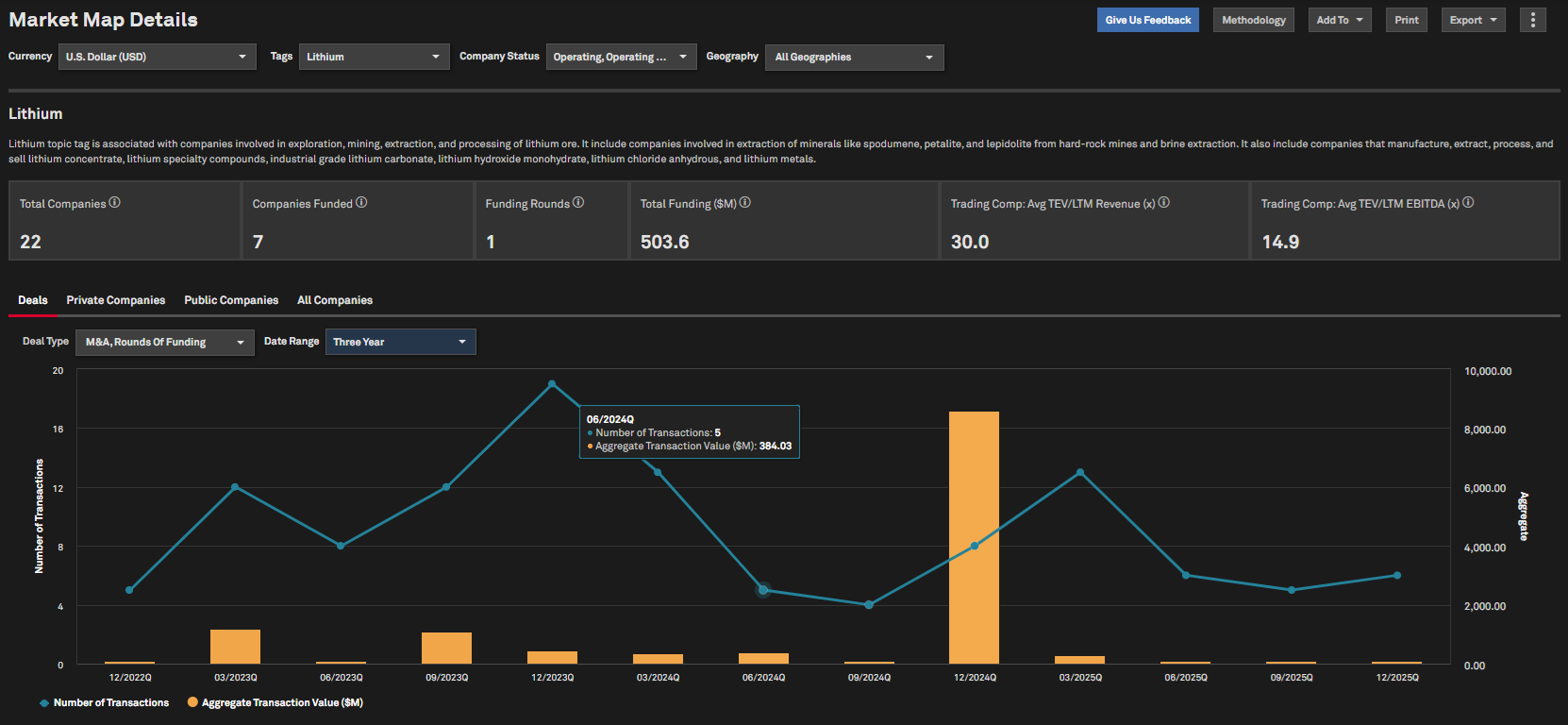
Task: Expand the Tags Lithium dropdown
Action: 374,57
